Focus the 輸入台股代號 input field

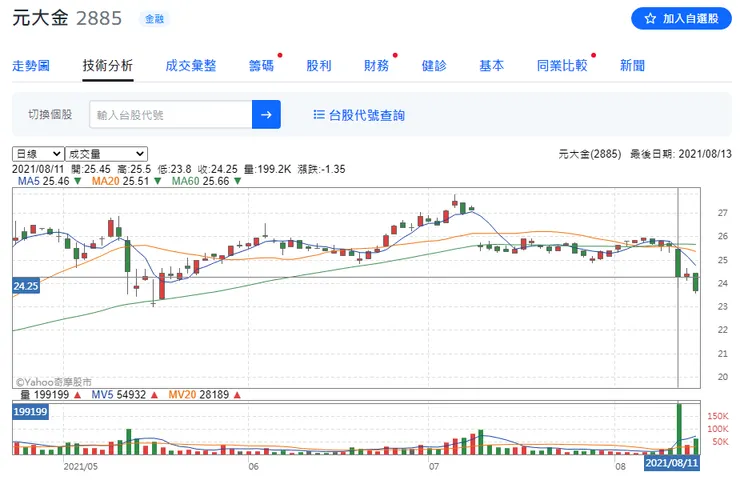[171, 114]
